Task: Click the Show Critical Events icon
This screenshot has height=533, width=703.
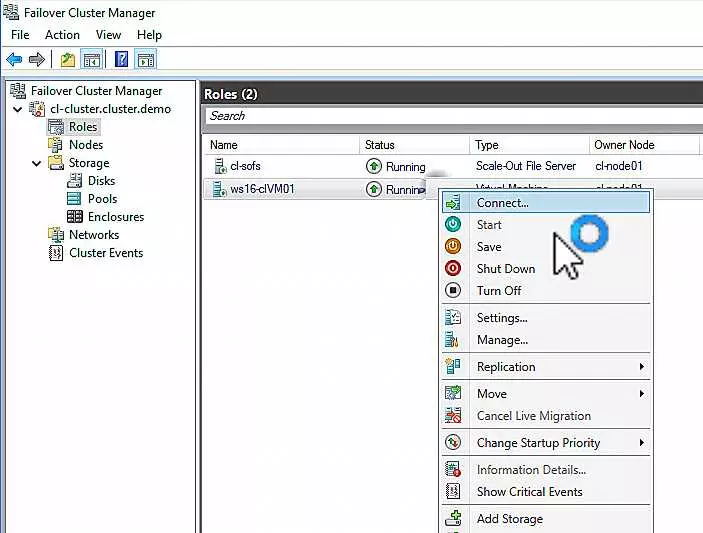Action: [x=453, y=491]
